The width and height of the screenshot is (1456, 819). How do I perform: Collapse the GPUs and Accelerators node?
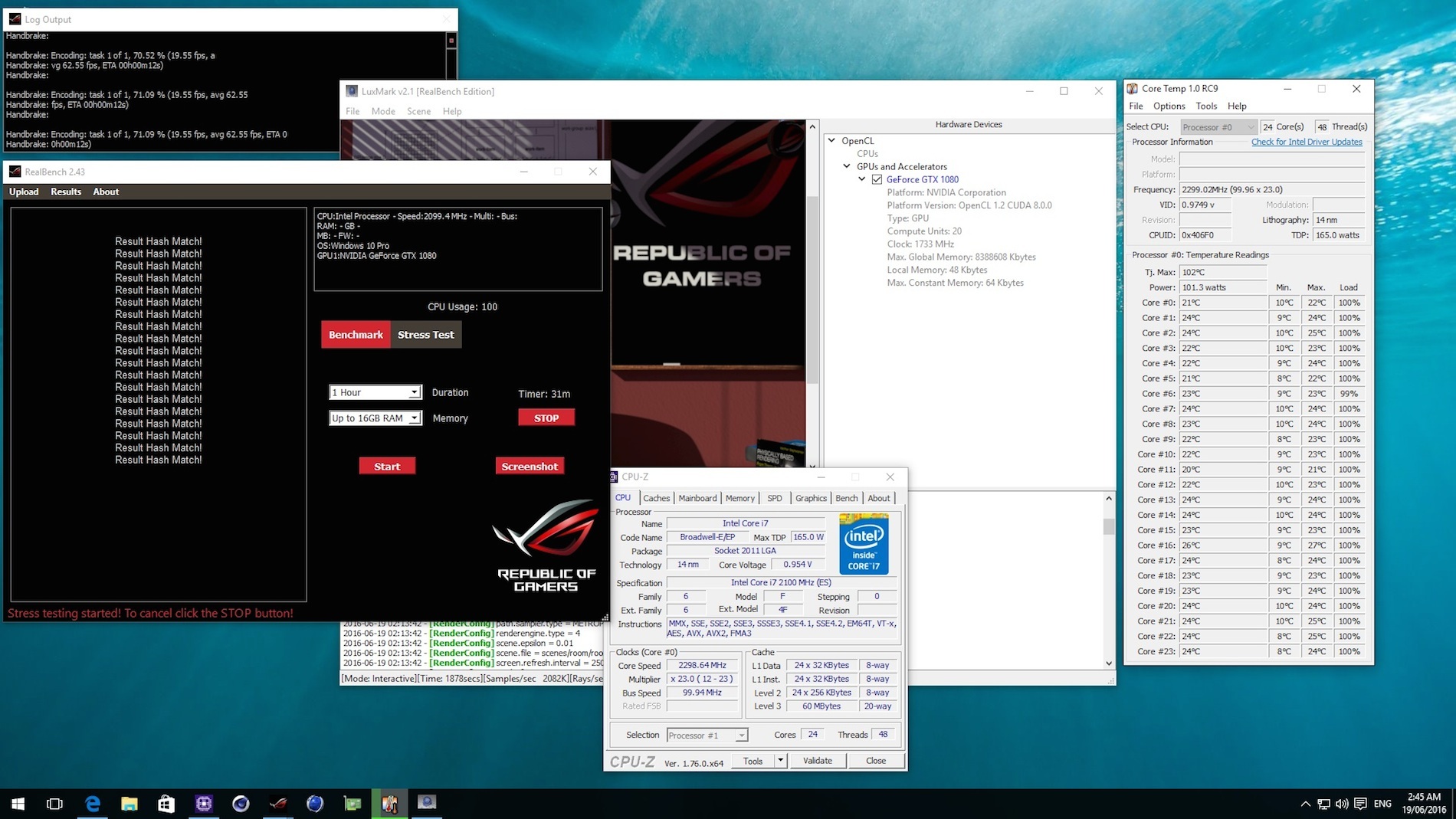pos(847,166)
